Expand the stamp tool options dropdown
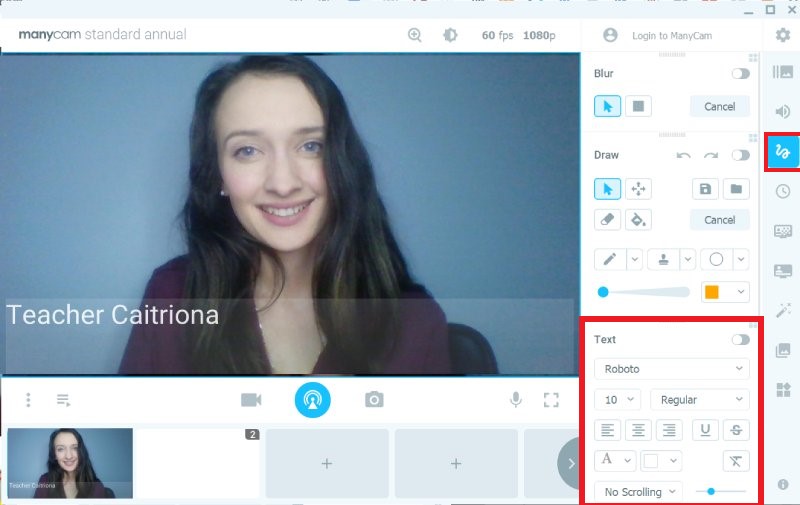 point(688,260)
